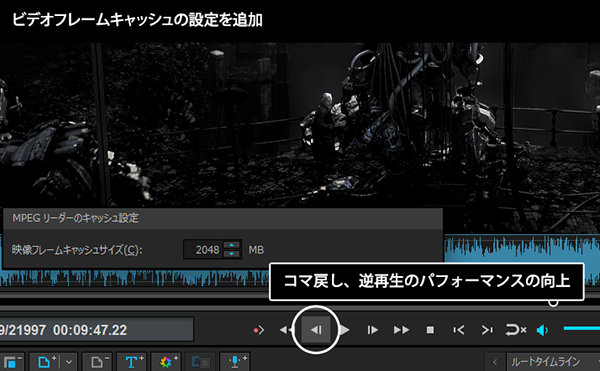Jump to the previous edit point

click(x=458, y=330)
